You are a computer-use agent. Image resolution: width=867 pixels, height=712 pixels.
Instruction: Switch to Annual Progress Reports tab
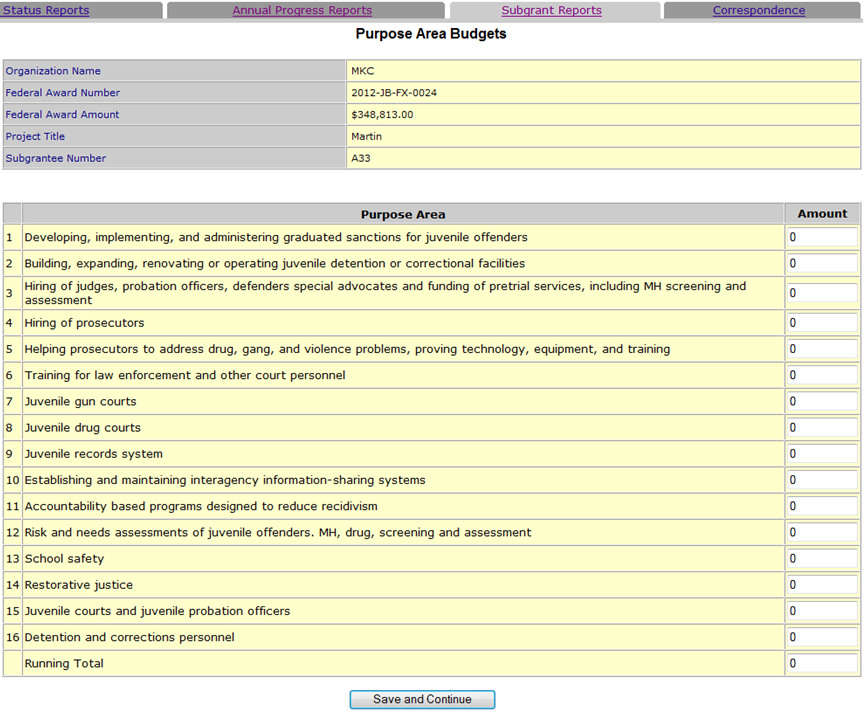(x=302, y=10)
